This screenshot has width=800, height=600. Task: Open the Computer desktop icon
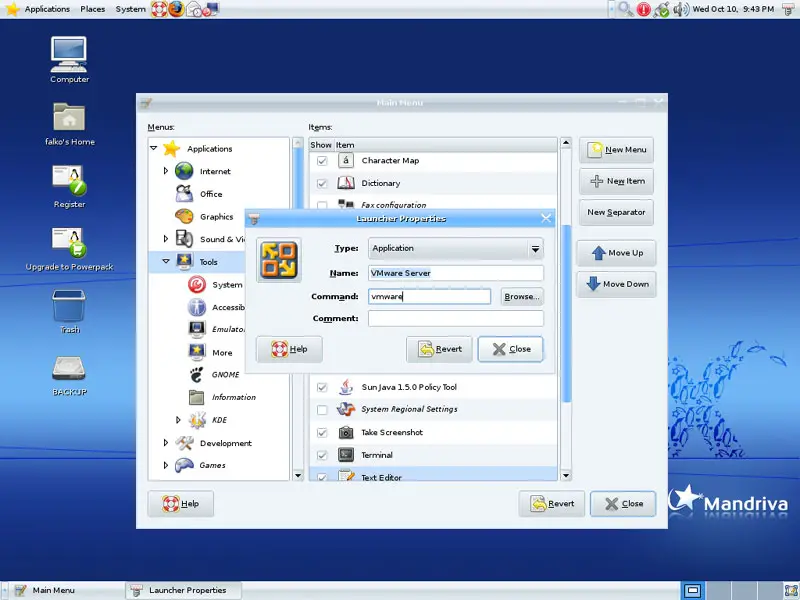click(69, 54)
